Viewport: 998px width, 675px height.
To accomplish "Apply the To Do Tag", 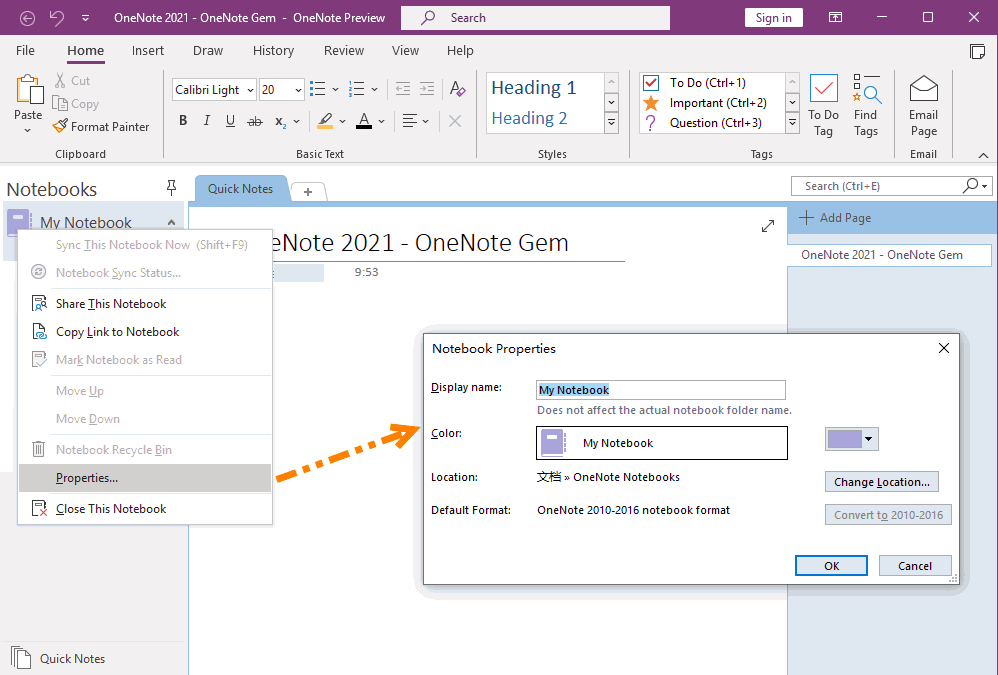I will [x=822, y=103].
